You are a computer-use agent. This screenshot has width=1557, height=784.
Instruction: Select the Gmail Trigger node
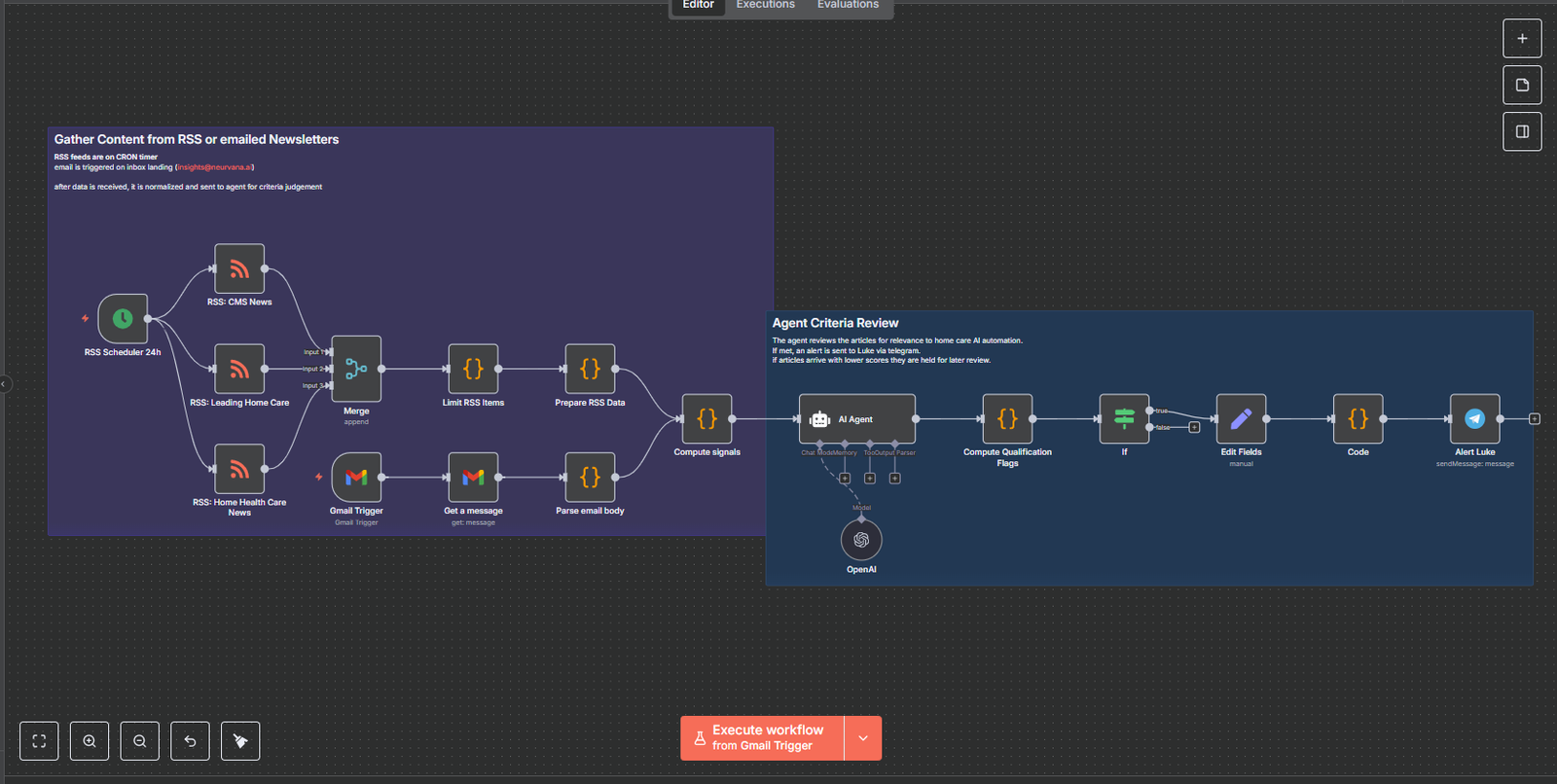tap(356, 477)
